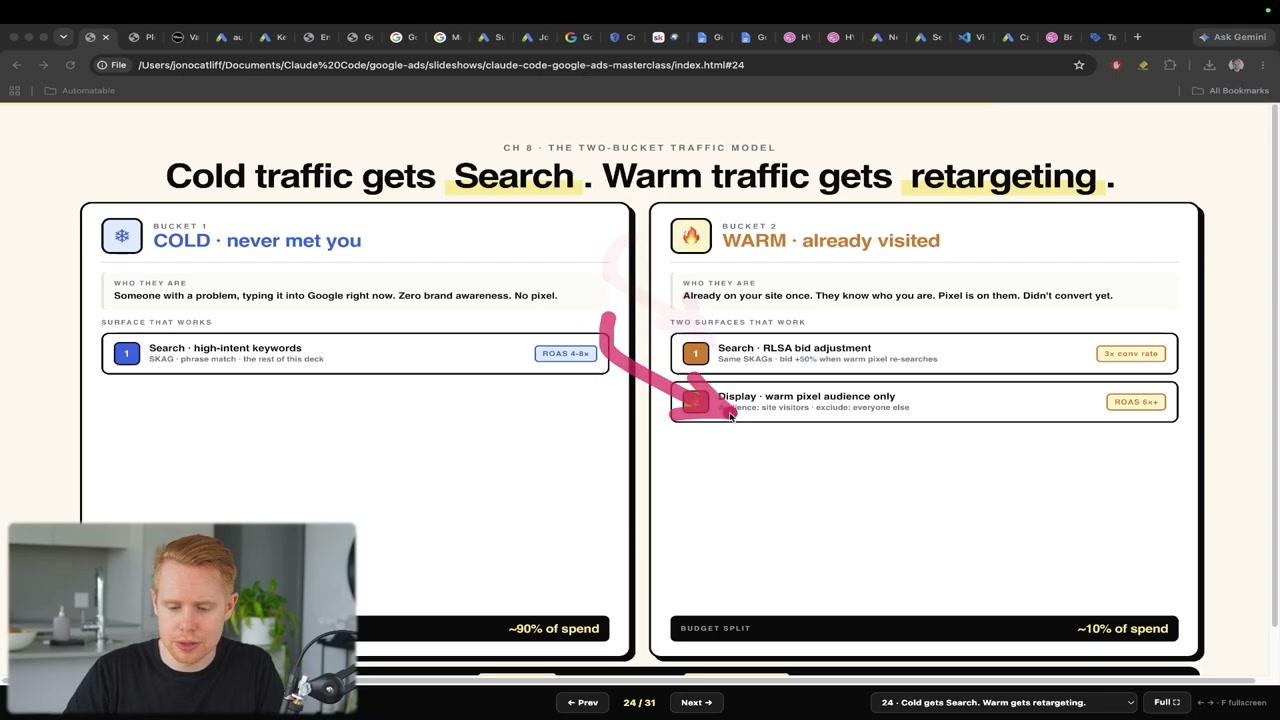
Task: Open the Chrome three-dot menu
Action: coord(1262,65)
